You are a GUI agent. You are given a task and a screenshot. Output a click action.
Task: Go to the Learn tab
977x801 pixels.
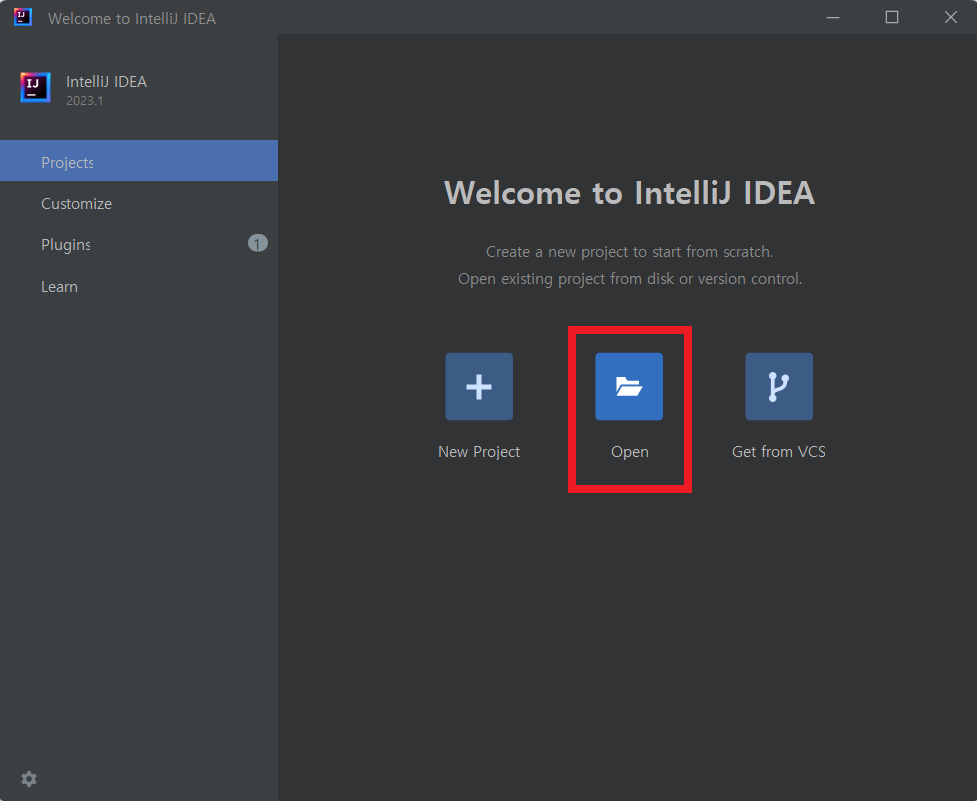point(139,287)
